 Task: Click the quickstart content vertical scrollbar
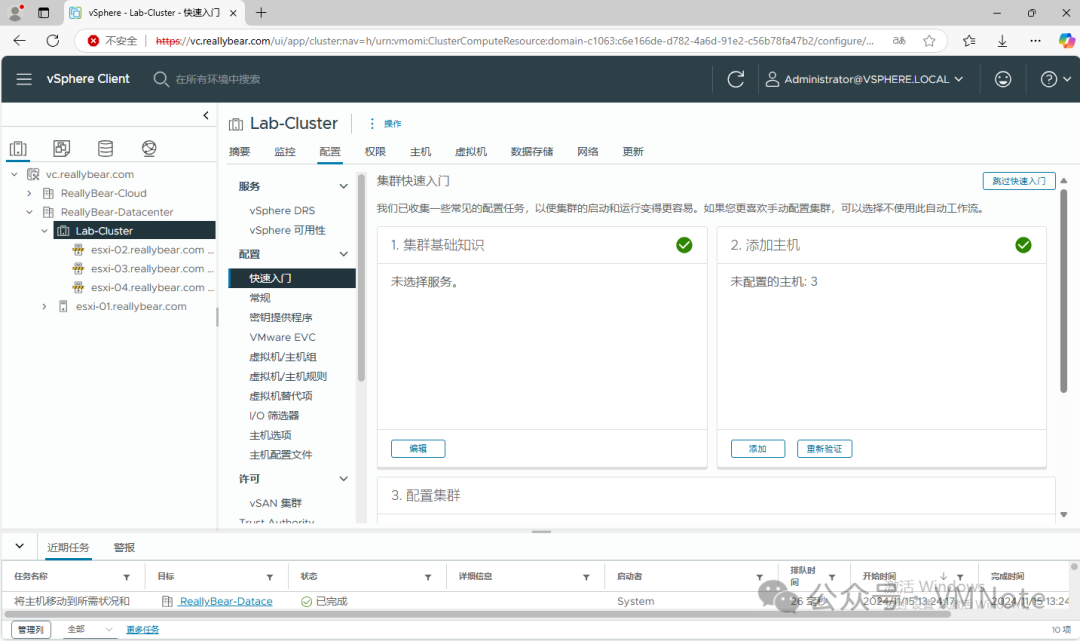click(1063, 289)
